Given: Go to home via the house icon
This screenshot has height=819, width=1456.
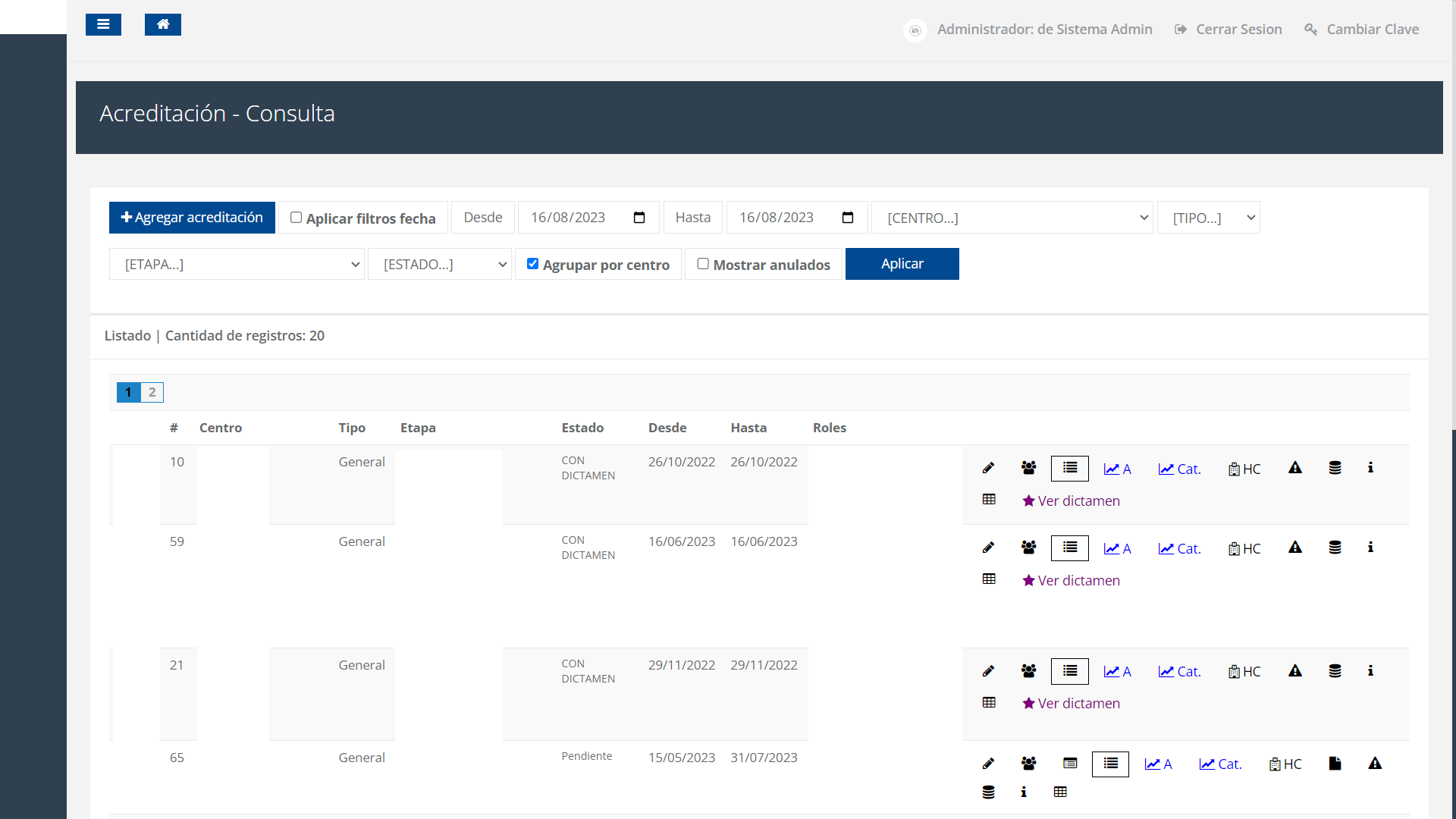Looking at the screenshot, I should tap(162, 24).
